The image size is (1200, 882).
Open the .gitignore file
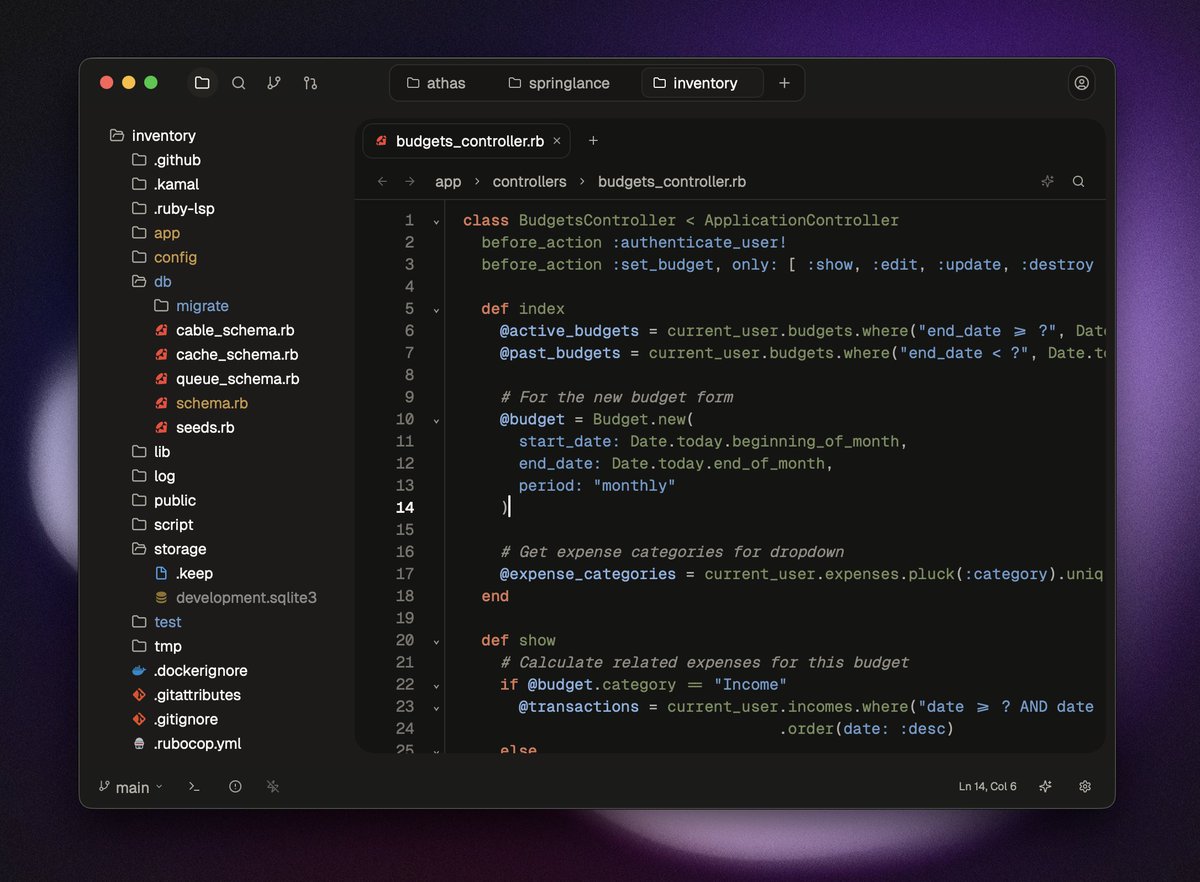click(x=175, y=719)
